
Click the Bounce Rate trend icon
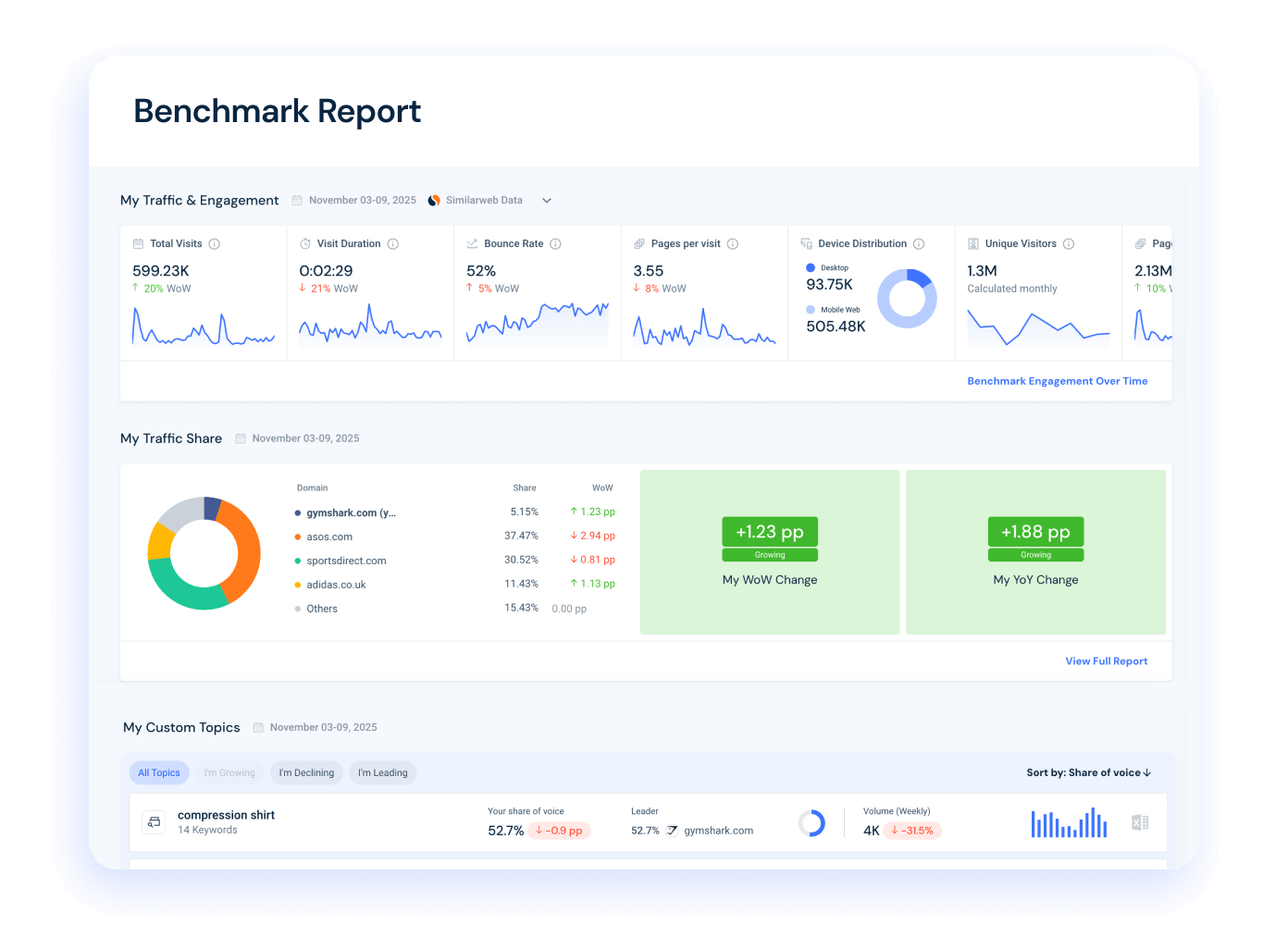click(x=470, y=243)
